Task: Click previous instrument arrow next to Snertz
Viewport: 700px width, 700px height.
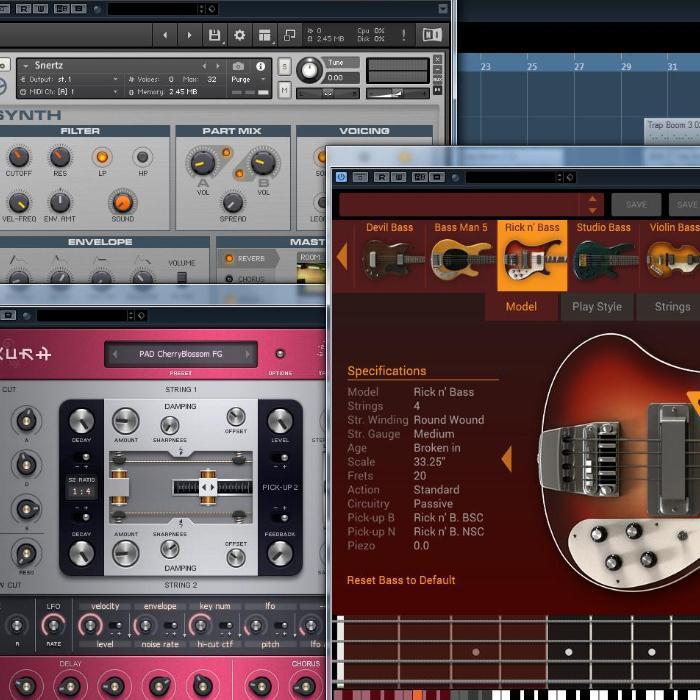Action: pos(204,66)
